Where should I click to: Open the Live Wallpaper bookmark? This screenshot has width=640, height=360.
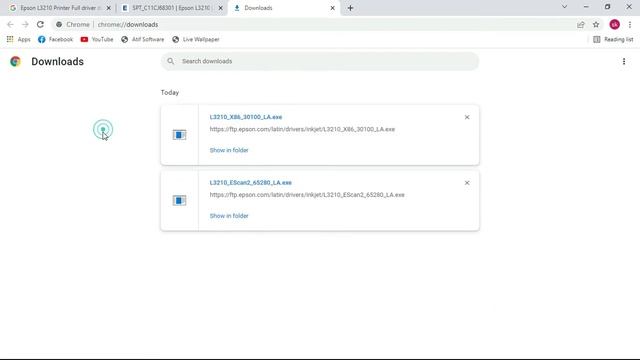(196, 40)
